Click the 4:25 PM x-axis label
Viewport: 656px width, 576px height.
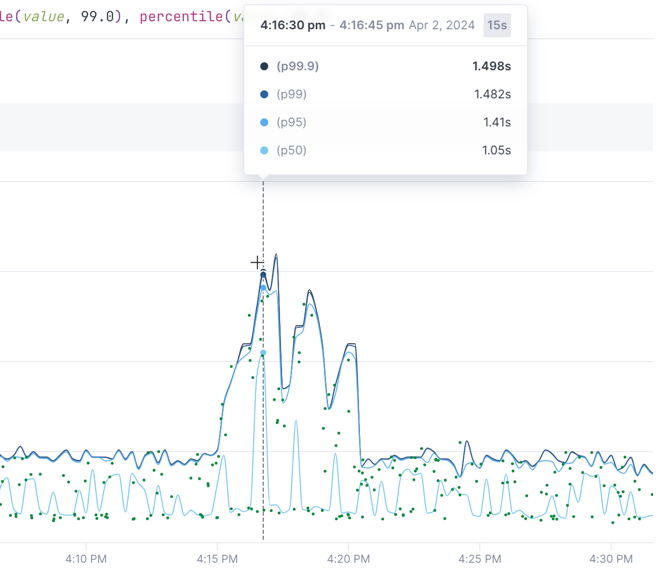click(x=478, y=559)
